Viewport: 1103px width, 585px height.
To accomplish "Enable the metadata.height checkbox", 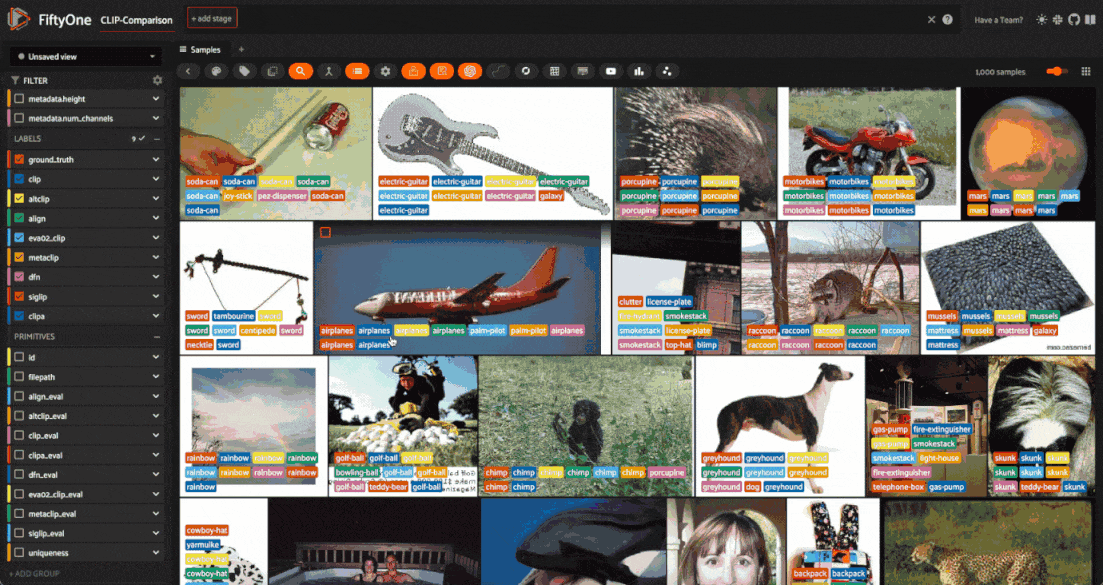I will tap(19, 99).
